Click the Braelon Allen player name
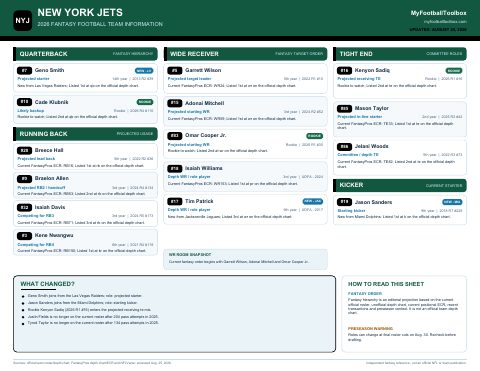 52,178
